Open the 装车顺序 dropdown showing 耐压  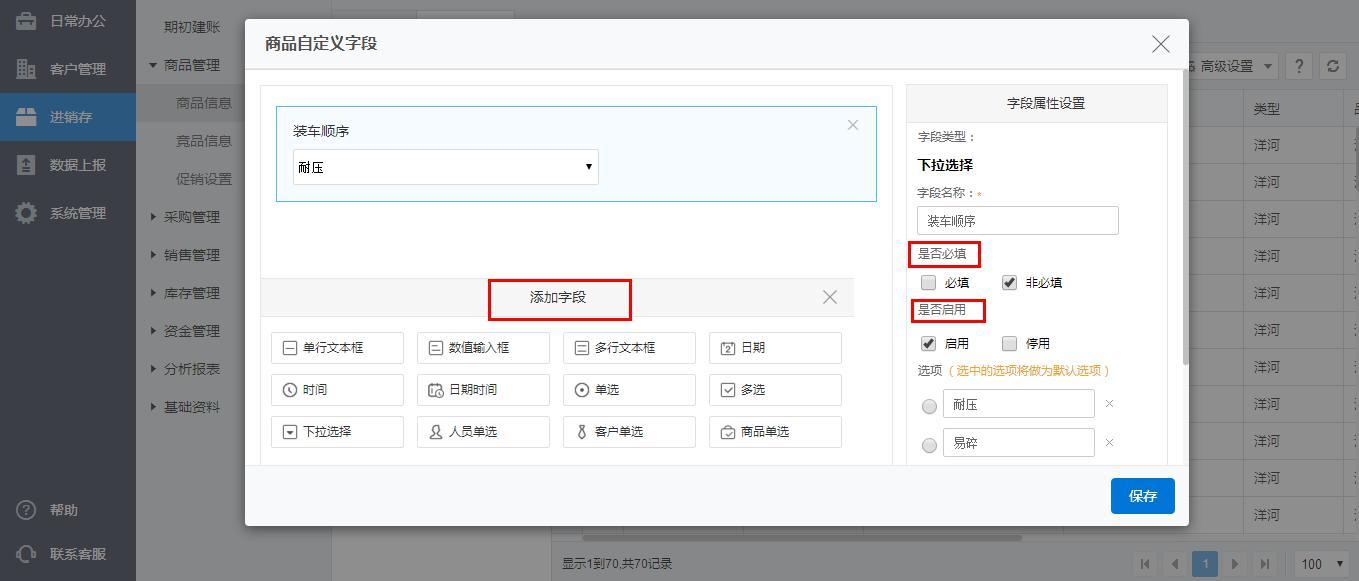[445, 167]
